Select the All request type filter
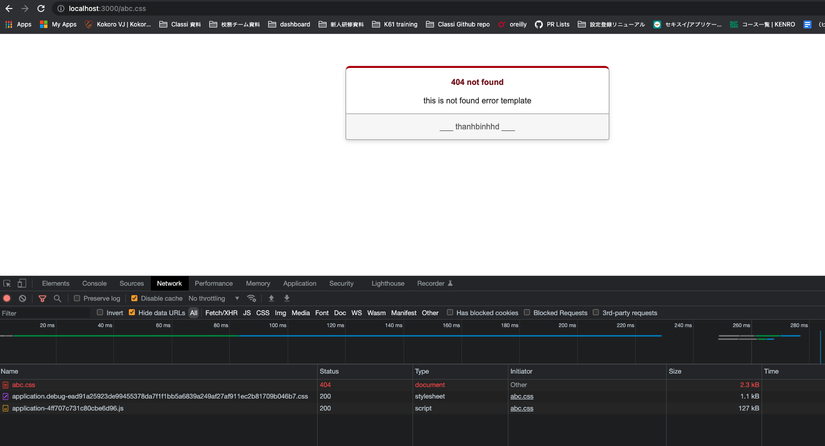Viewport: 825px width, 446px height. point(194,313)
